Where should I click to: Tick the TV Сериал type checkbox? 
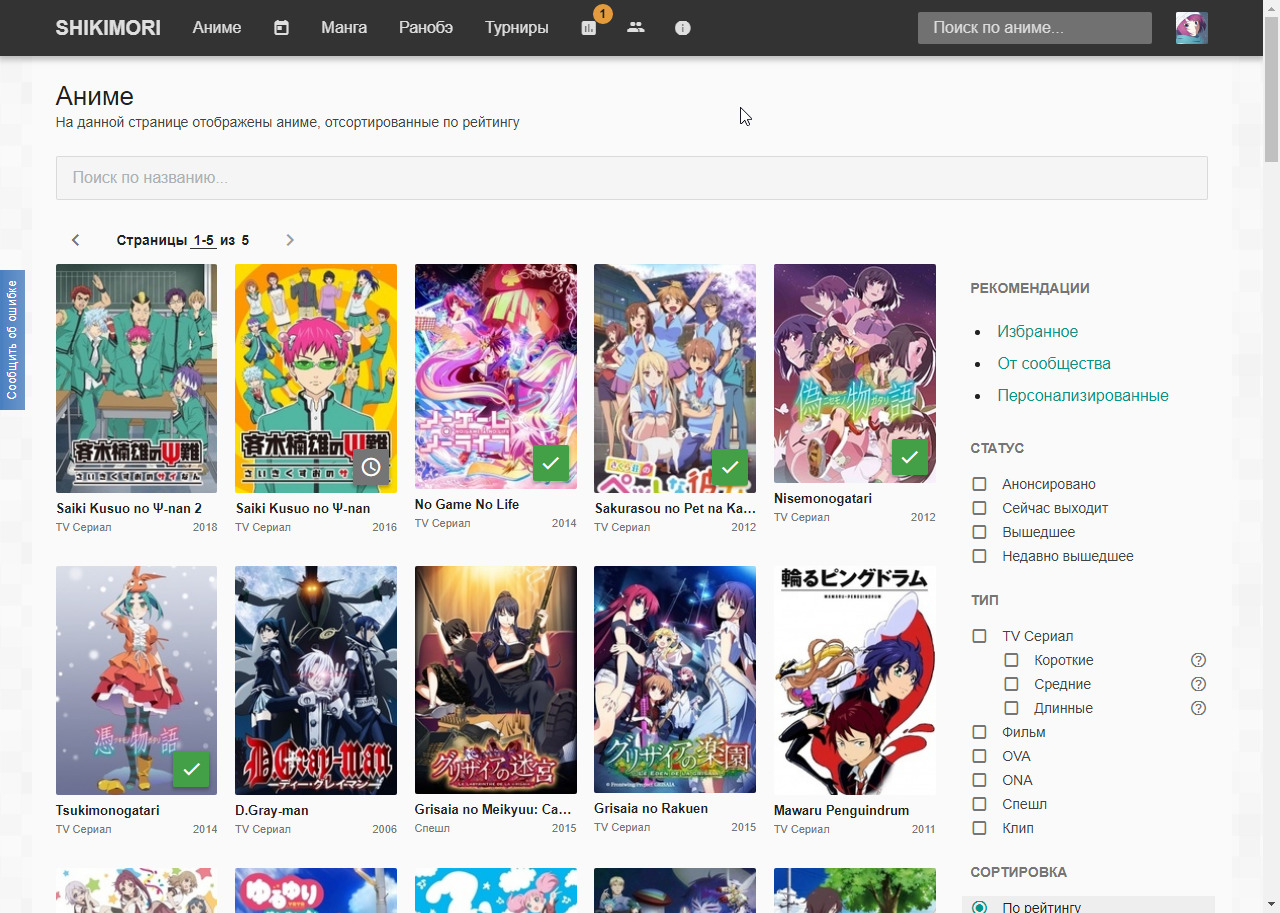980,636
